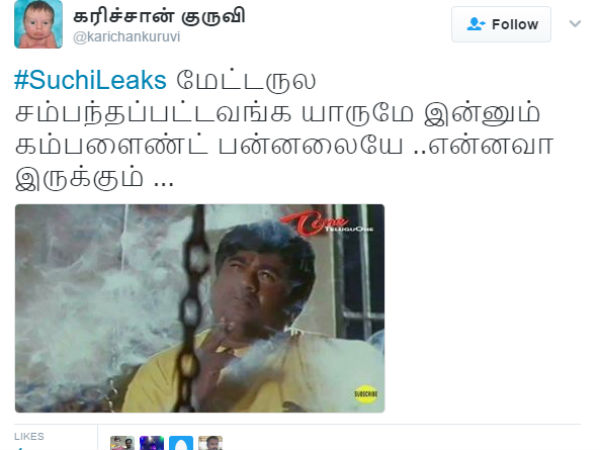Open the attached movie still image
This screenshot has width=600, height=450.
pyautogui.click(x=200, y=308)
